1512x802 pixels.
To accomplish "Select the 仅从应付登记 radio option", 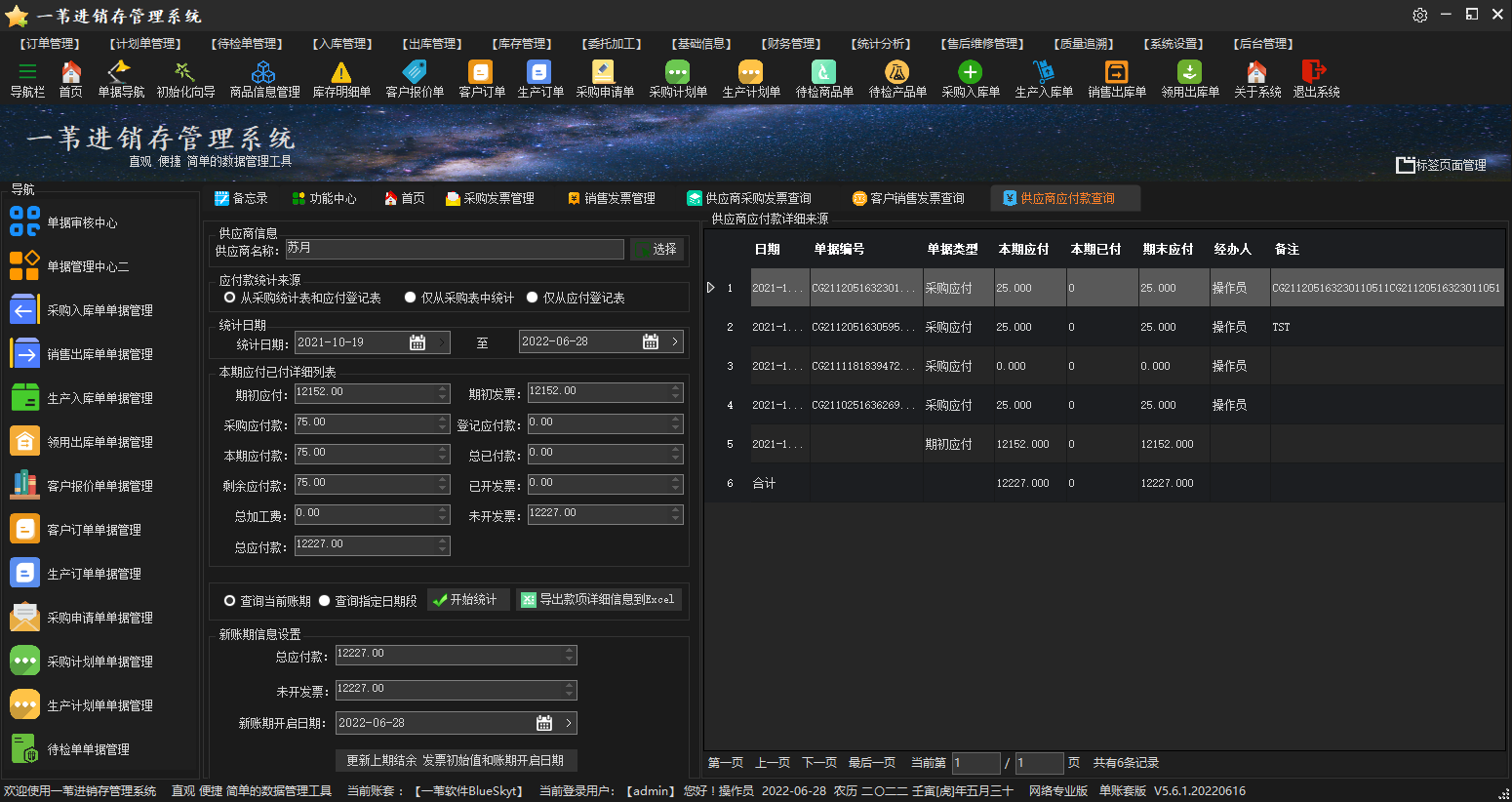I will click(x=533, y=298).
